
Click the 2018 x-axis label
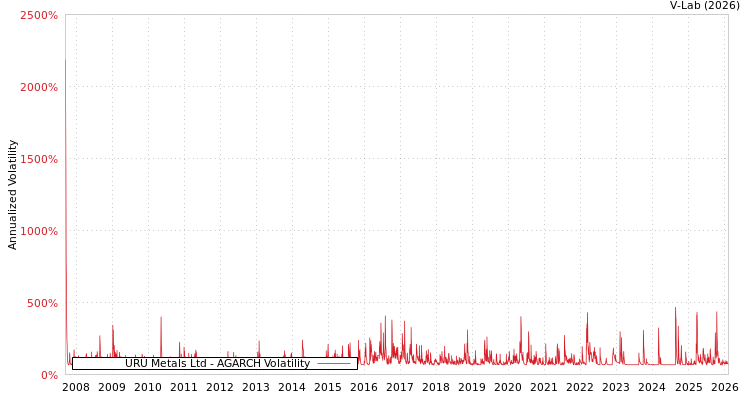click(x=436, y=387)
